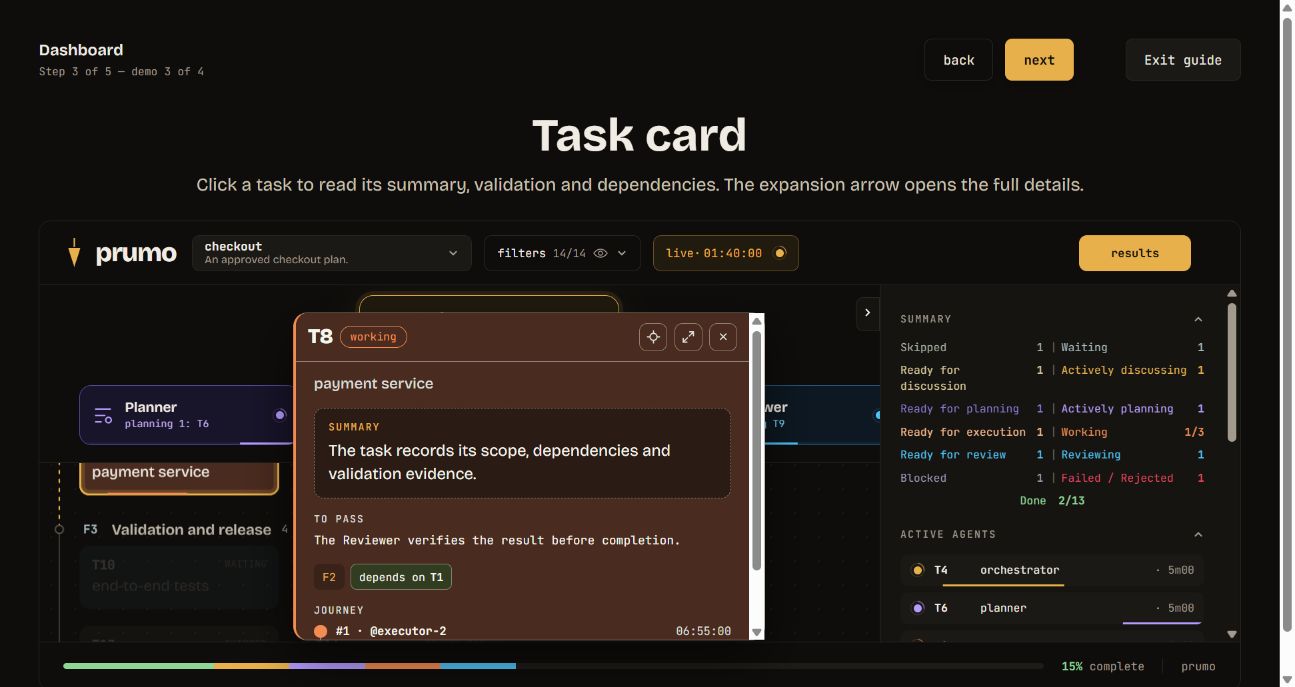Select the T4 orchestrator agent row
The height and width of the screenshot is (687, 1295).
(x=1052, y=571)
